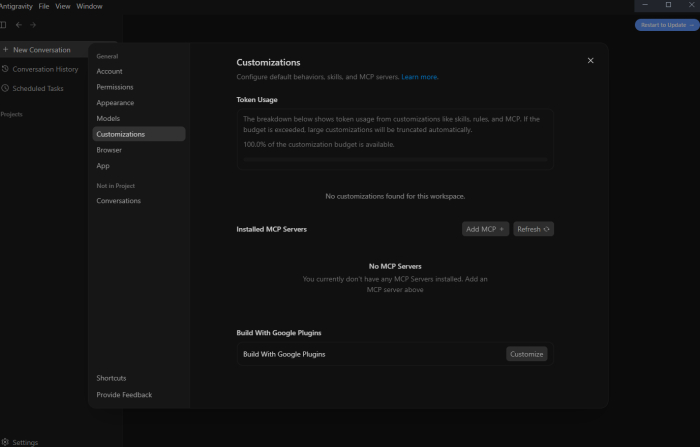Image resolution: width=700 pixels, height=447 pixels.
Task: Open Settings at the bottom left
Action: pyautogui.click(x=20, y=442)
